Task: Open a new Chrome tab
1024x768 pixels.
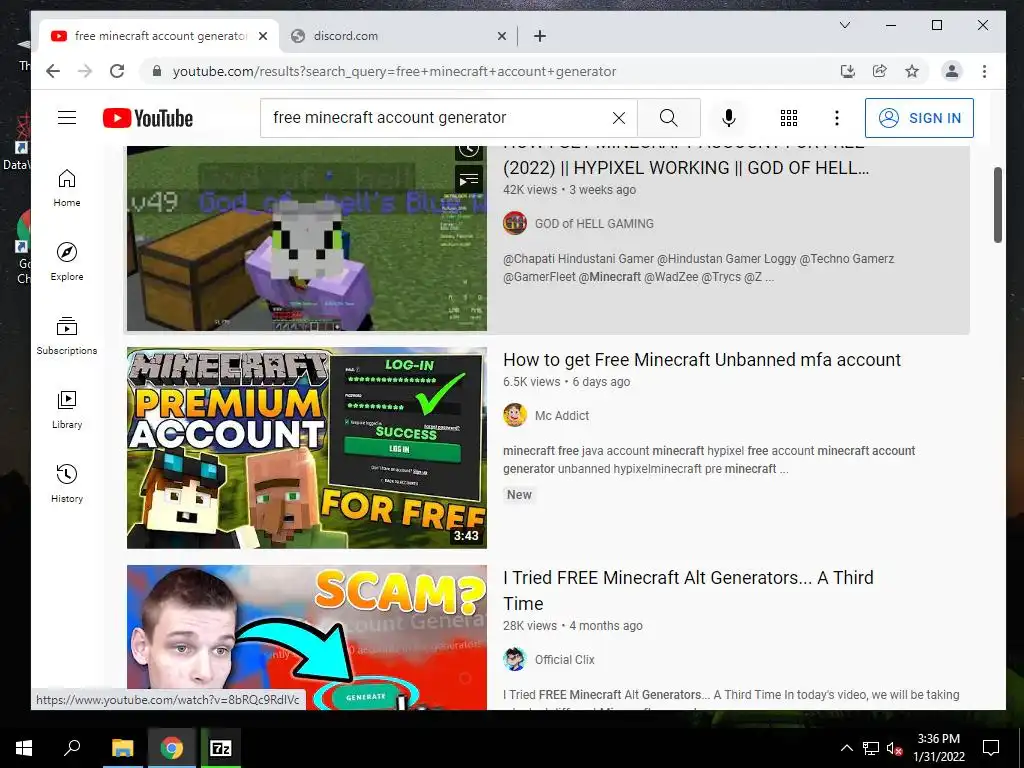Action: point(539,36)
